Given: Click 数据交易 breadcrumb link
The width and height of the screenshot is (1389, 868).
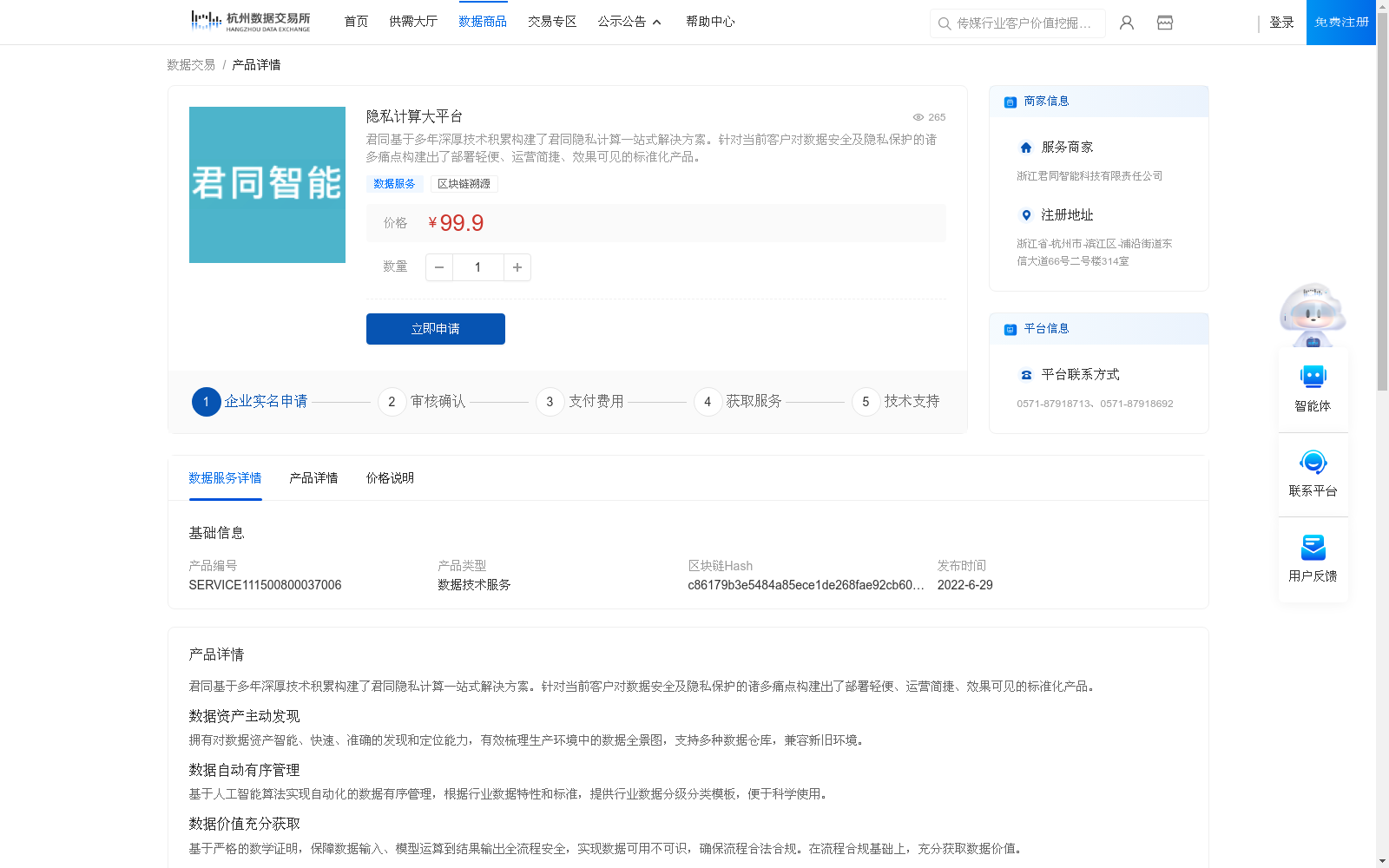Looking at the screenshot, I should 191,65.
